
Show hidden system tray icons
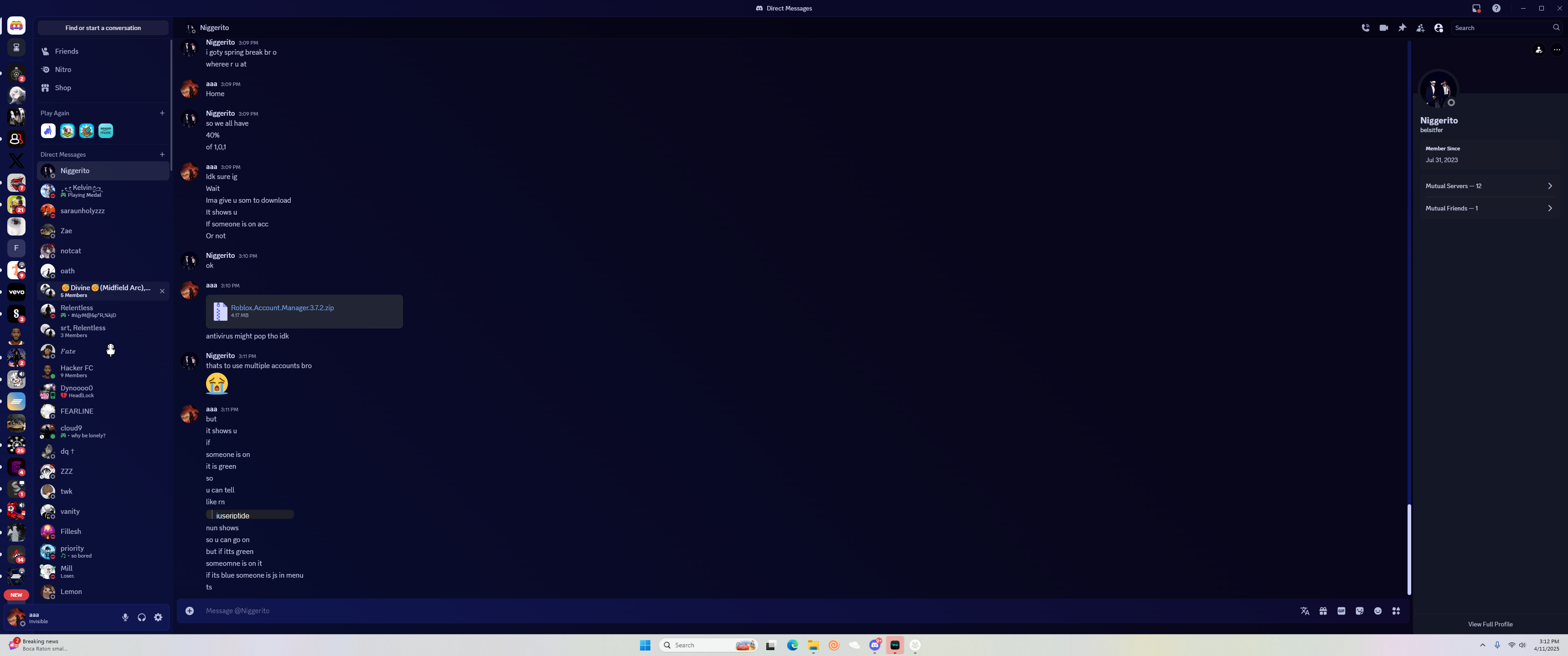(x=1483, y=646)
